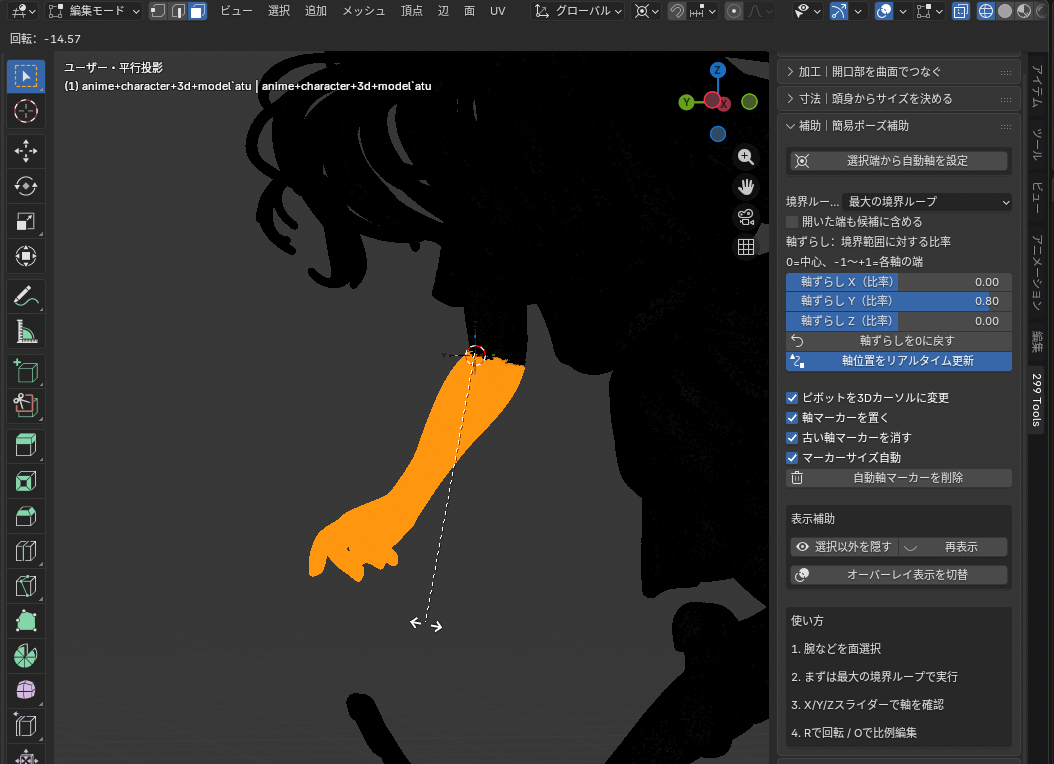Select the scissors tool icon in toolbar
This screenshot has width=1054, height=764.
pyautogui.click(x=26, y=405)
